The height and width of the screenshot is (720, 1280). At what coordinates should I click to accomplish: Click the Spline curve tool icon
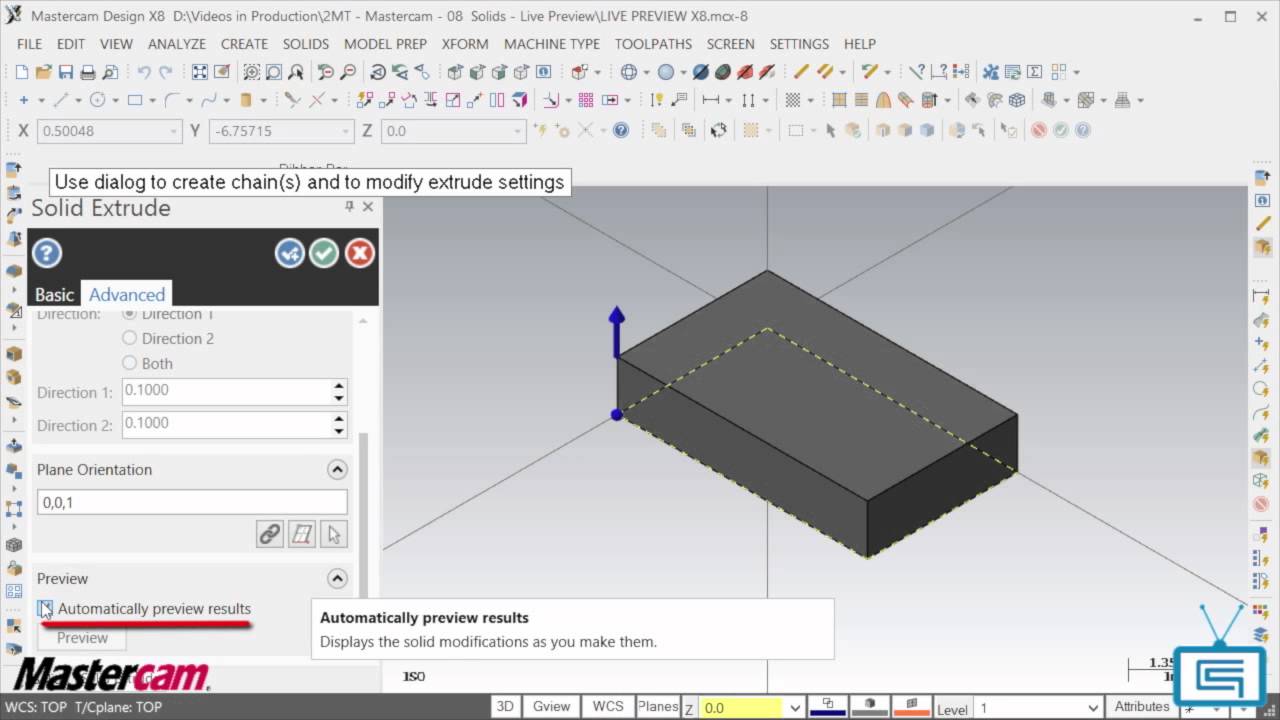[x=208, y=100]
